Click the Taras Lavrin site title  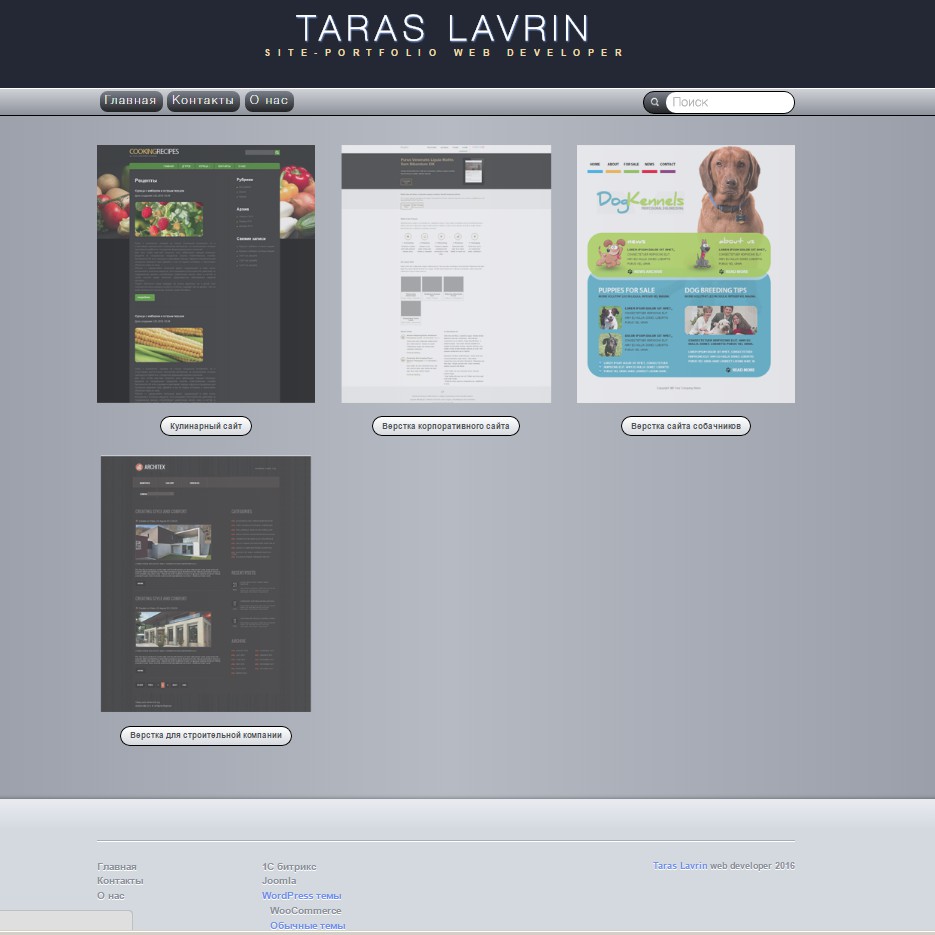click(x=442, y=28)
